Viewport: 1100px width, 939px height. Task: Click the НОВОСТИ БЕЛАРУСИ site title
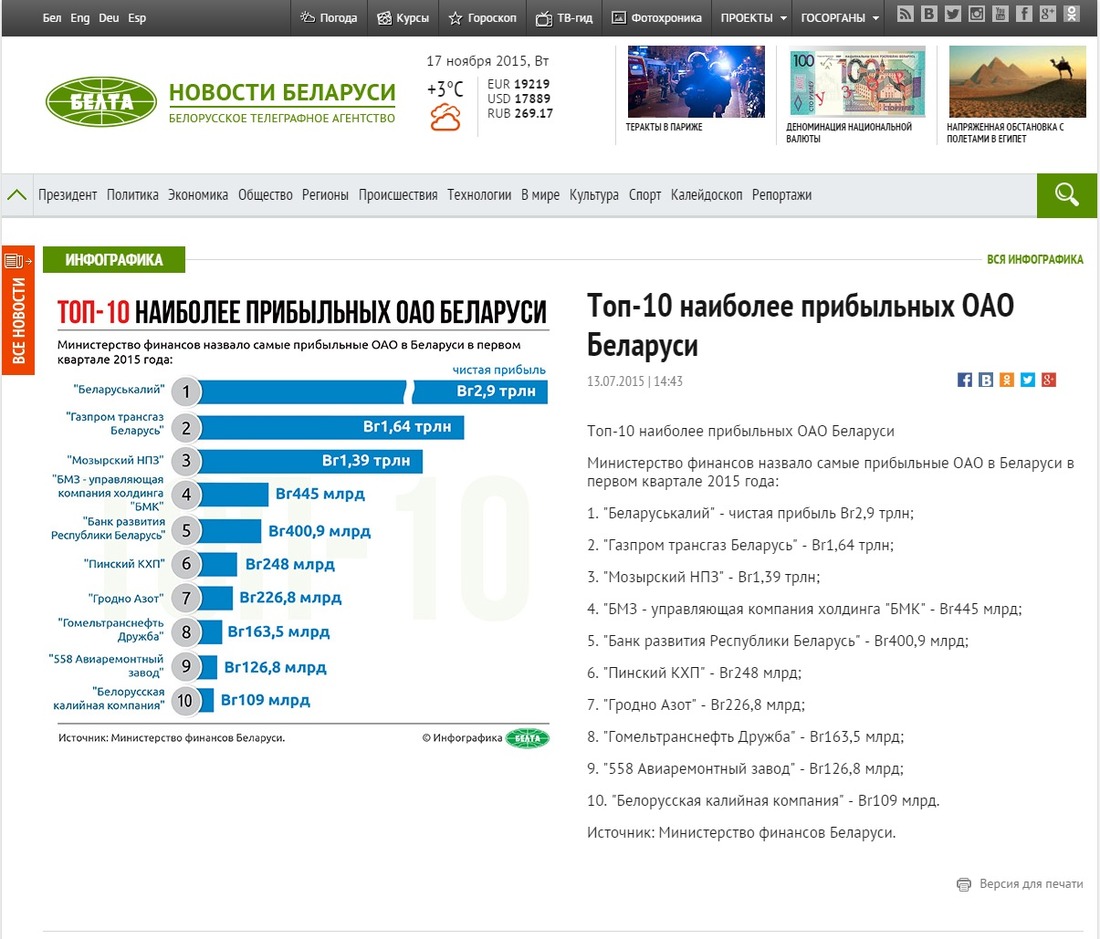282,93
